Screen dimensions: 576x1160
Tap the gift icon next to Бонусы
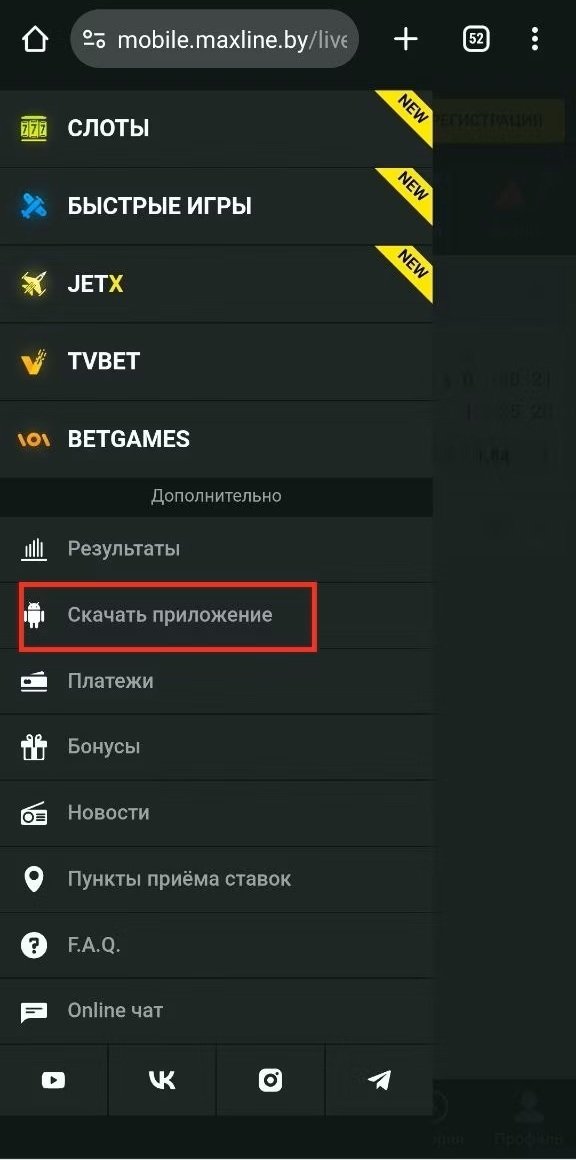click(x=34, y=747)
